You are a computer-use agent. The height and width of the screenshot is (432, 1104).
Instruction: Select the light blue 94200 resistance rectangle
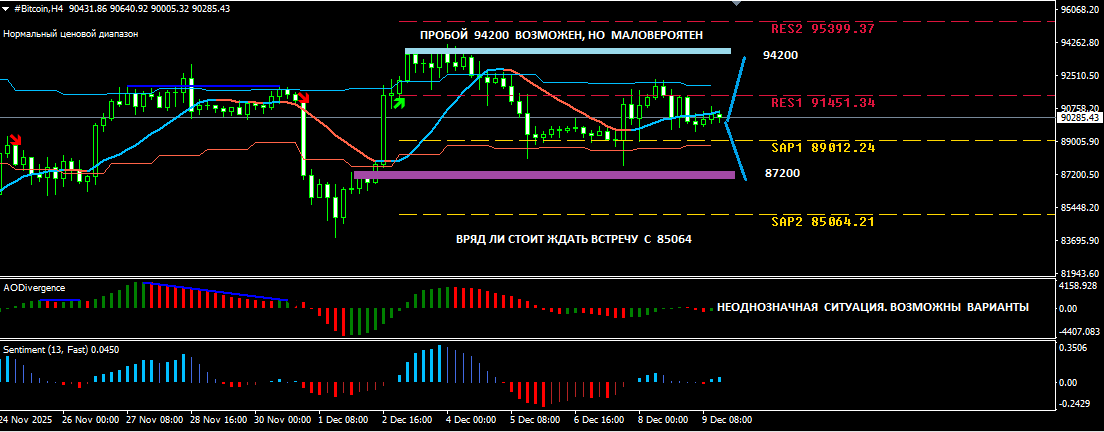[567, 51]
